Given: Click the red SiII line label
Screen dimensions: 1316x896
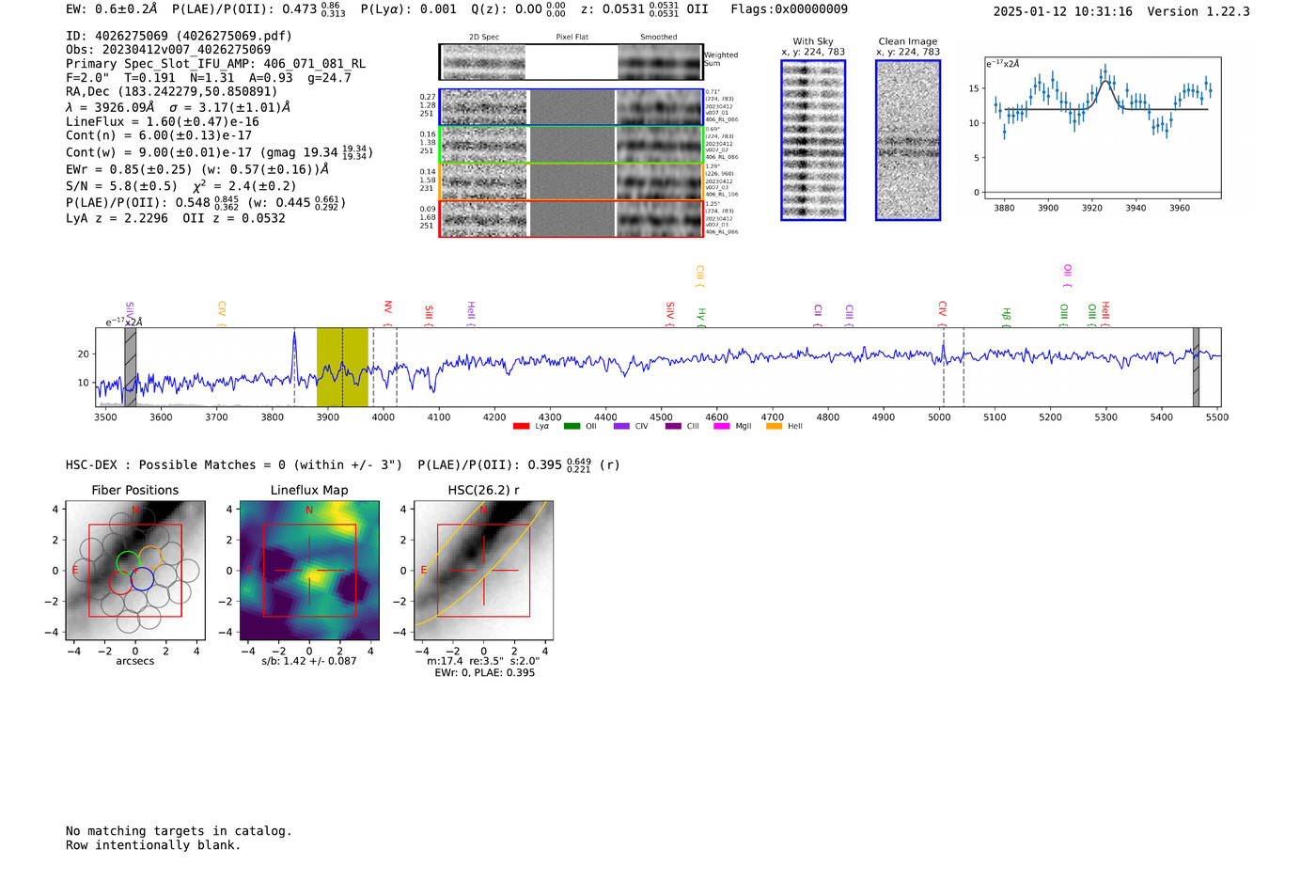Looking at the screenshot, I should tap(429, 314).
